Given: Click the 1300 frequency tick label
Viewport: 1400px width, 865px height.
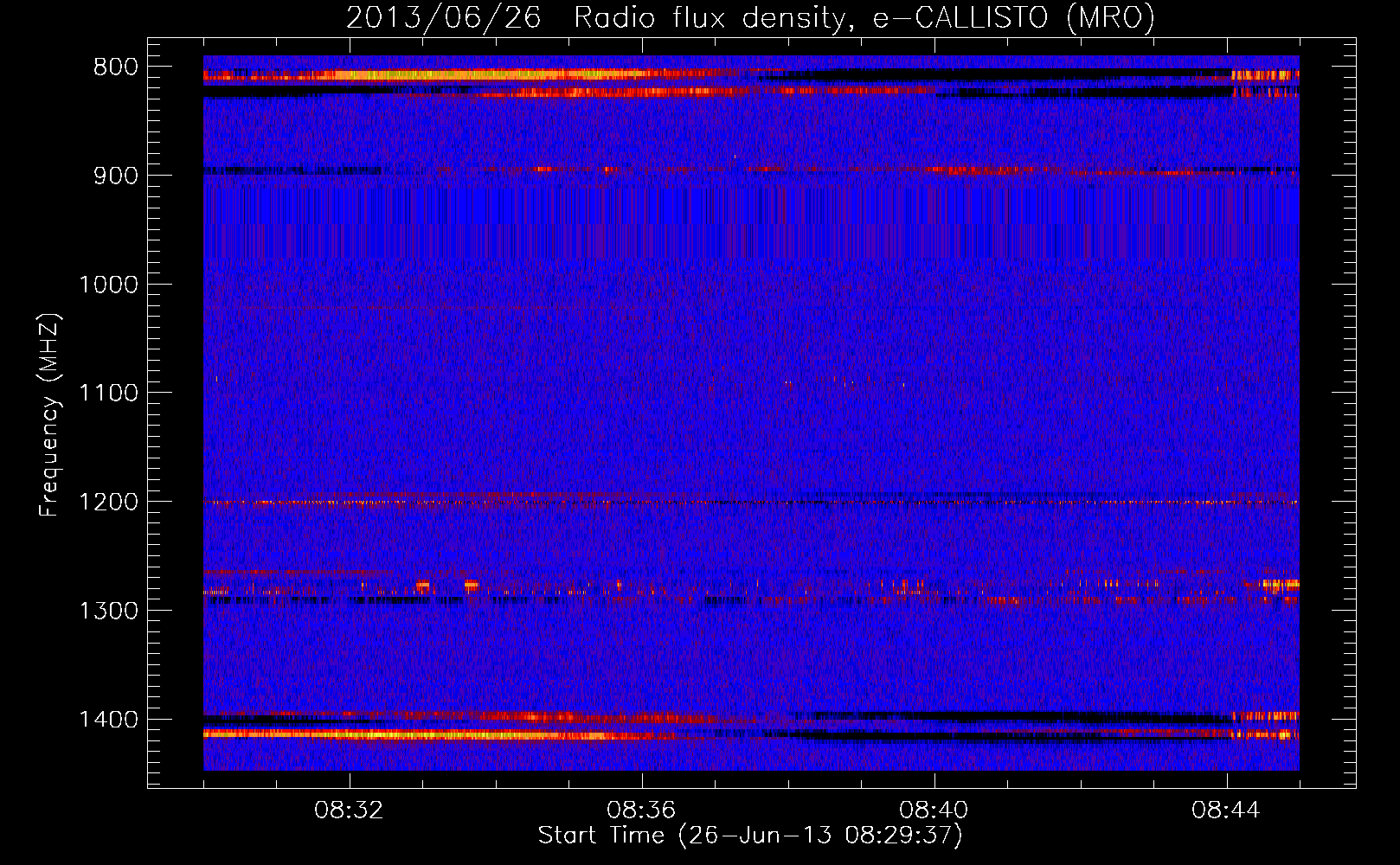Looking at the screenshot, I should 108,612.
